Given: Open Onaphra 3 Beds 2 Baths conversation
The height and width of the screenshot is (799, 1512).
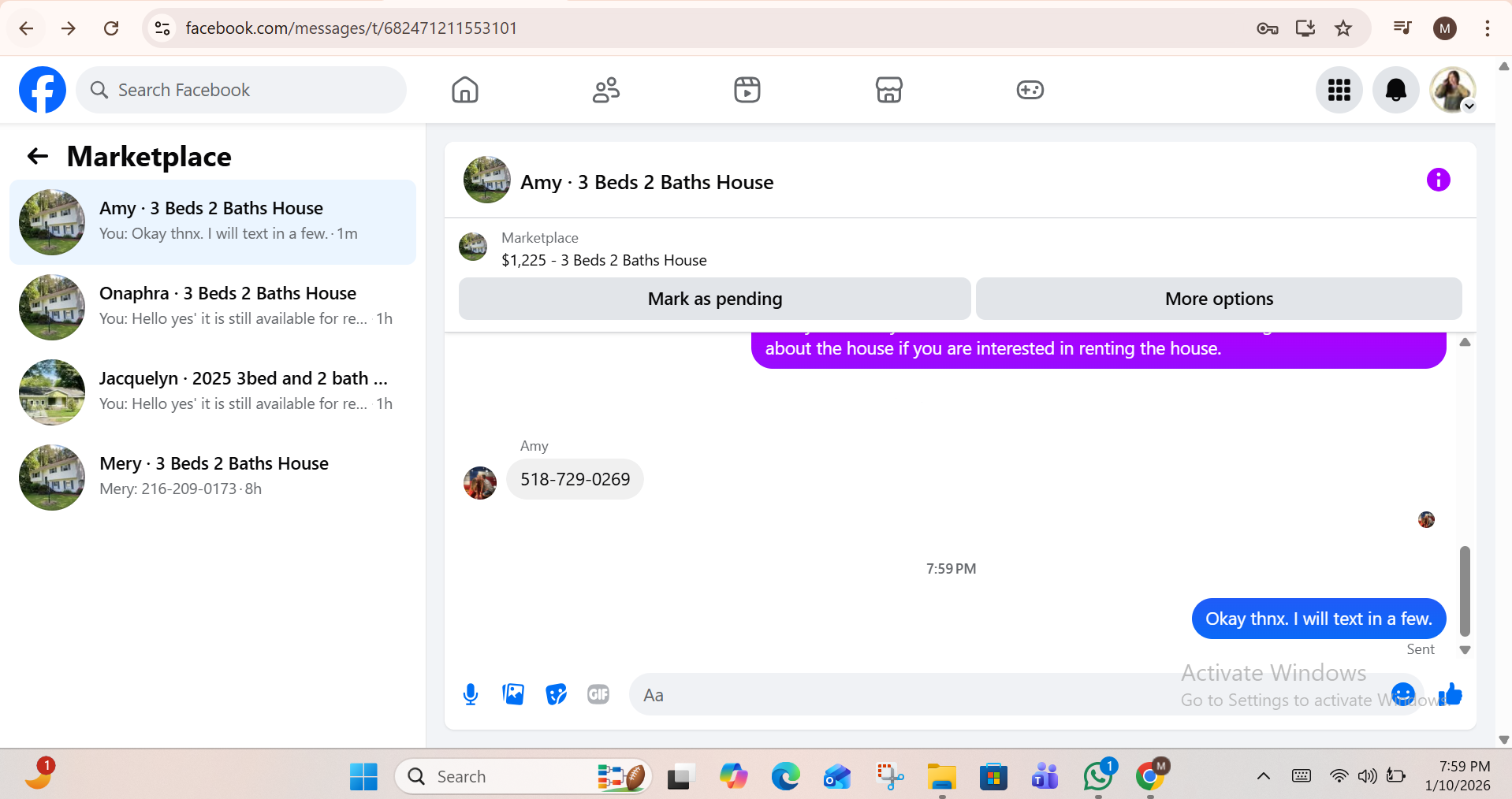Looking at the screenshot, I should [x=213, y=307].
